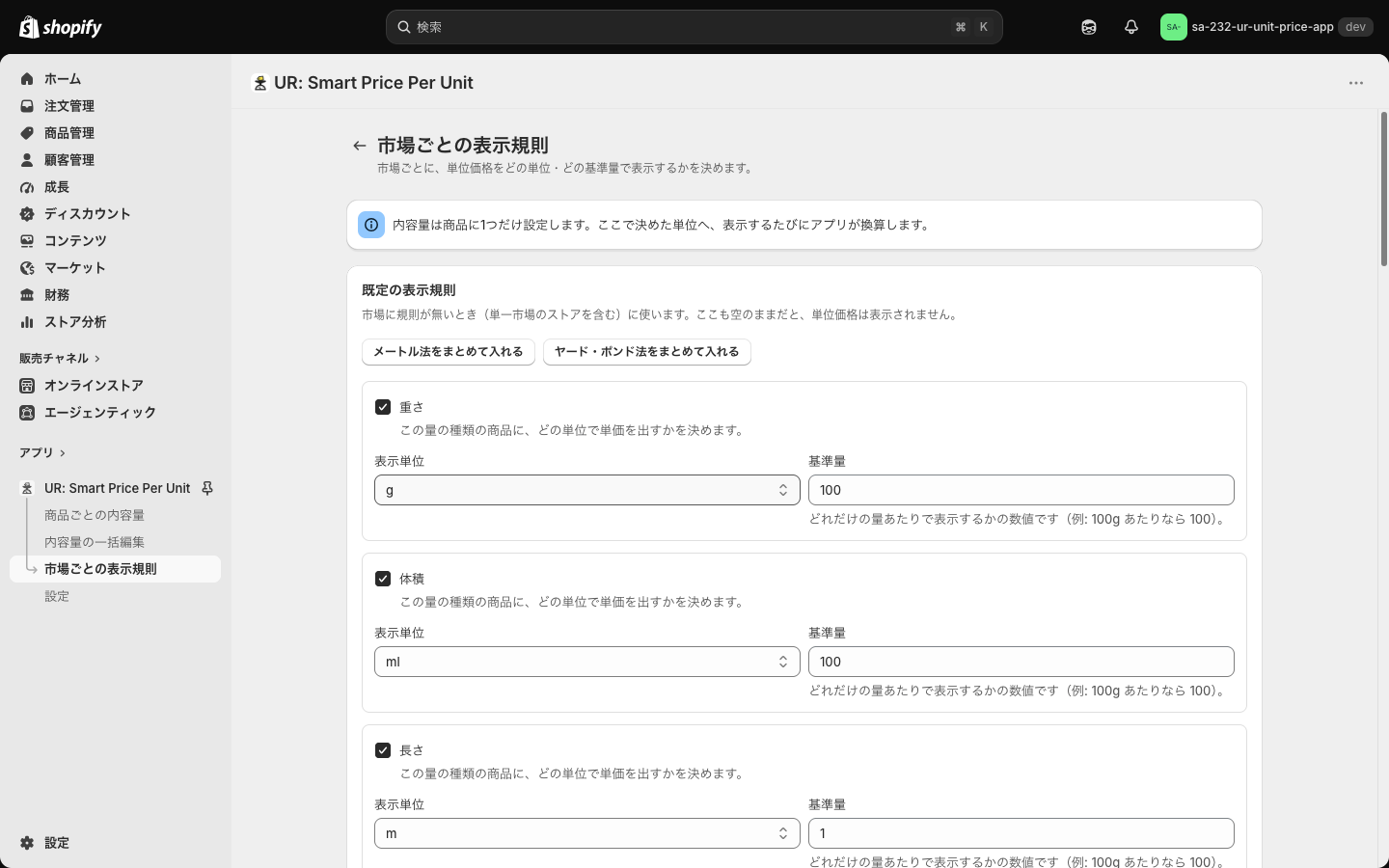Image resolution: width=1389 pixels, height=868 pixels.
Task: Click the 成長 gauge icon
Action: [x=27, y=187]
